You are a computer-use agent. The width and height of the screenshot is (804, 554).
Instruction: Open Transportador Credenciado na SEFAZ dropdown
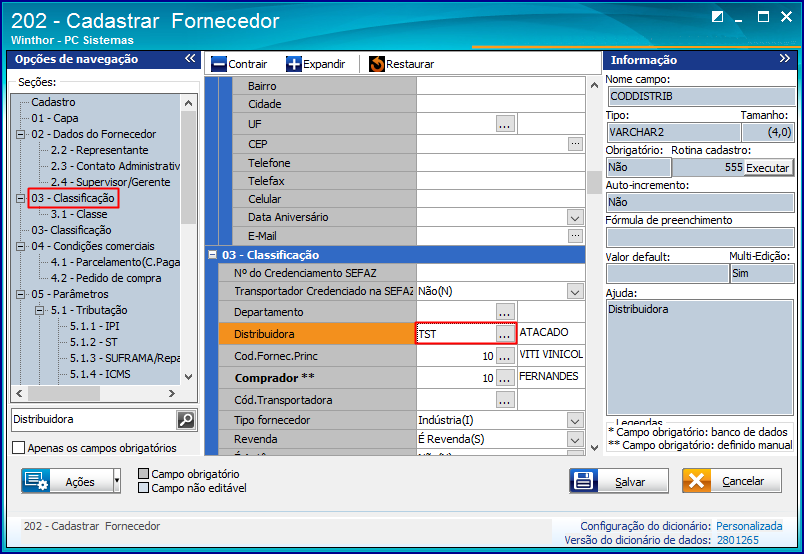click(575, 291)
